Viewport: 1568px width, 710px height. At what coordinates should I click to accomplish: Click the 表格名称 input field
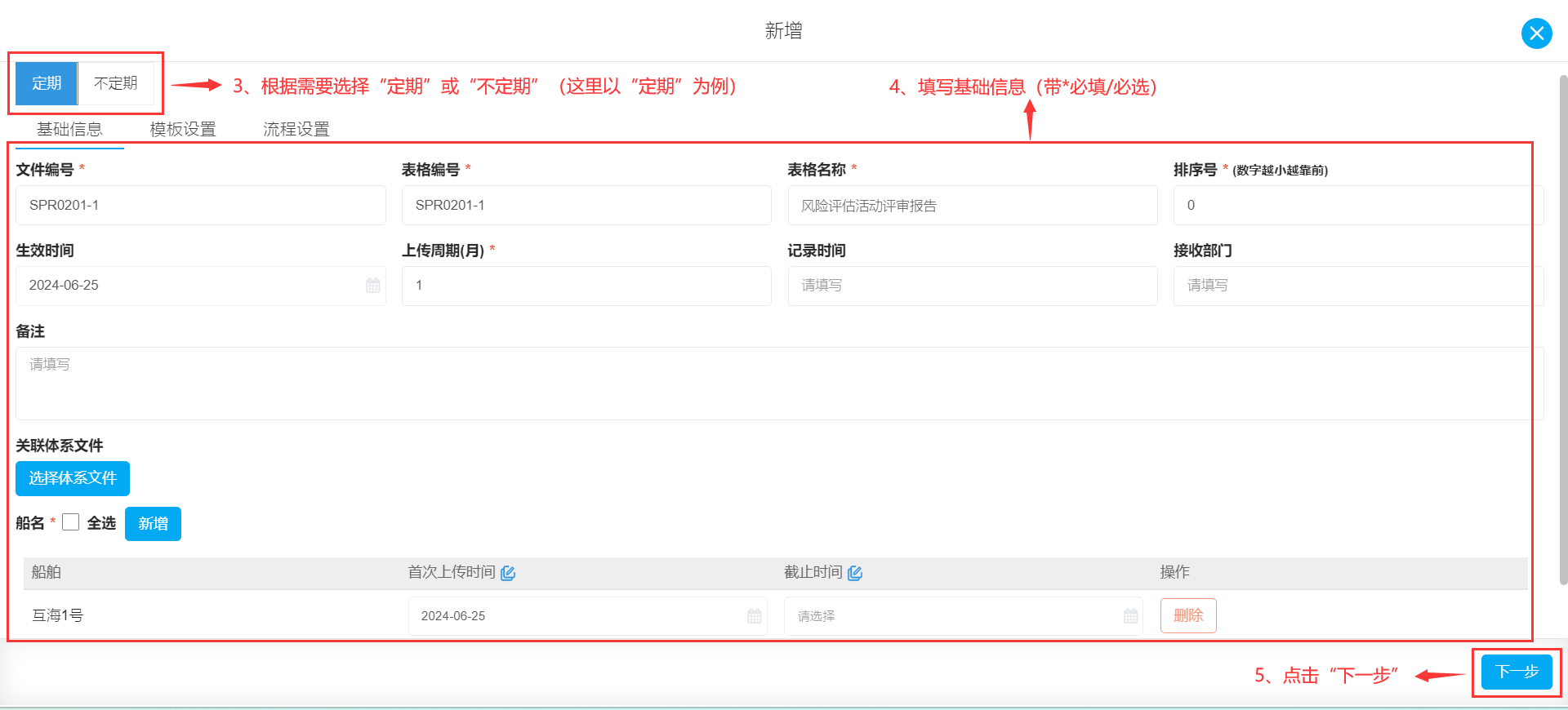(973, 205)
